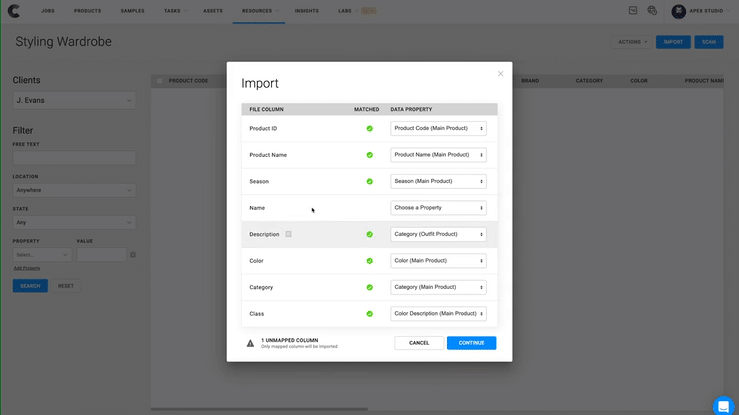
Task: Open the Name row property dropdown
Action: pos(438,208)
